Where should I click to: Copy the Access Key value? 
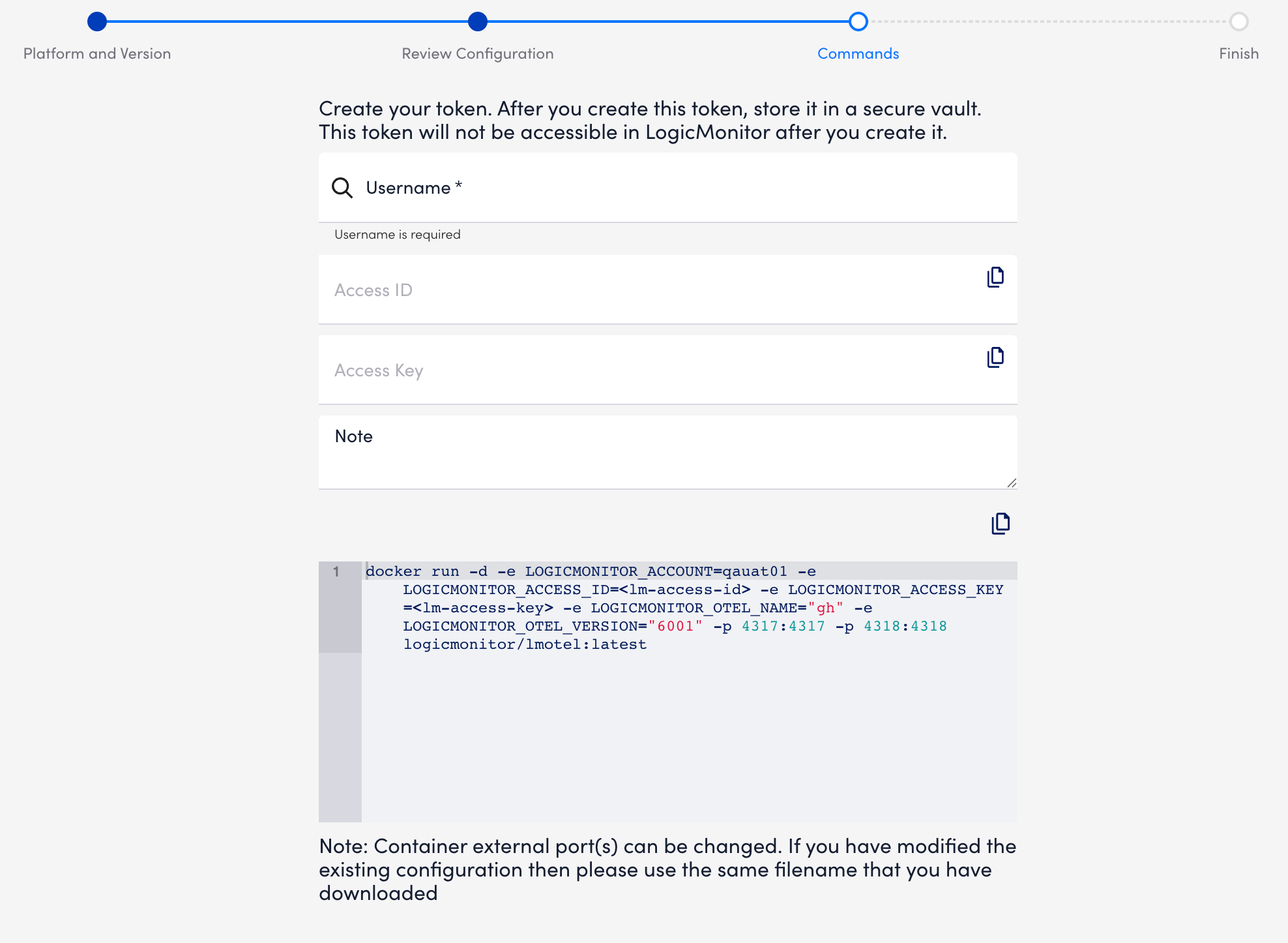(x=995, y=357)
